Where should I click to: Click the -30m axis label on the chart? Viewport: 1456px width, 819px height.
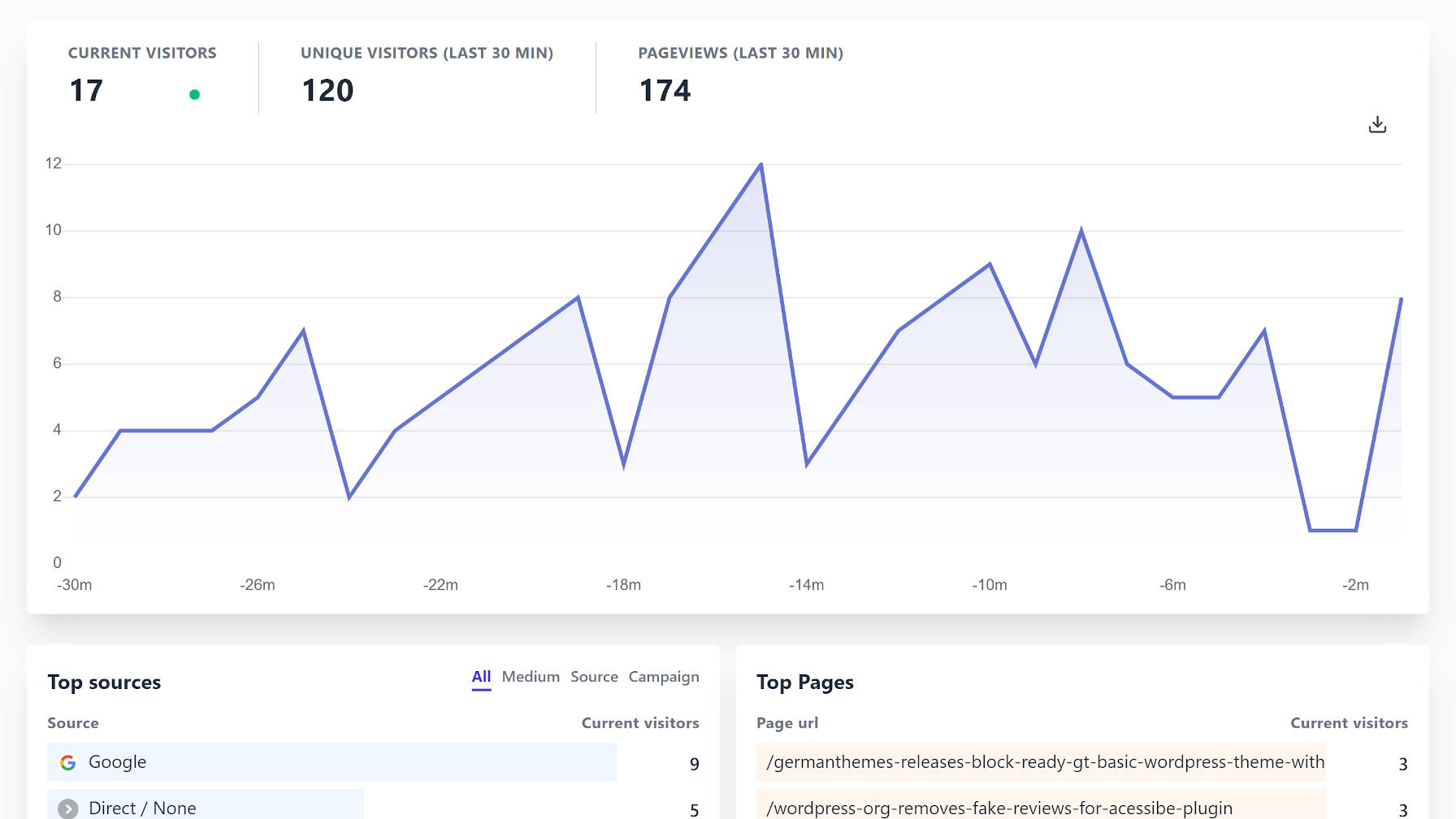(75, 584)
